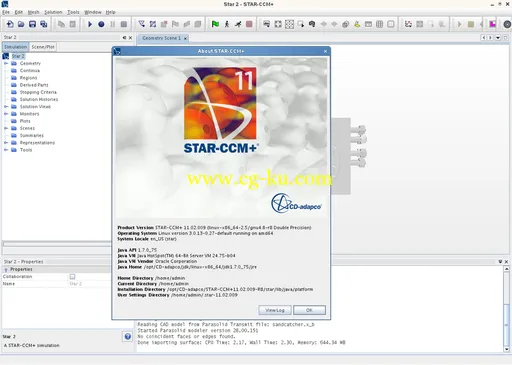
Task: Collapse the Properties section expander
Action: (6, 269)
